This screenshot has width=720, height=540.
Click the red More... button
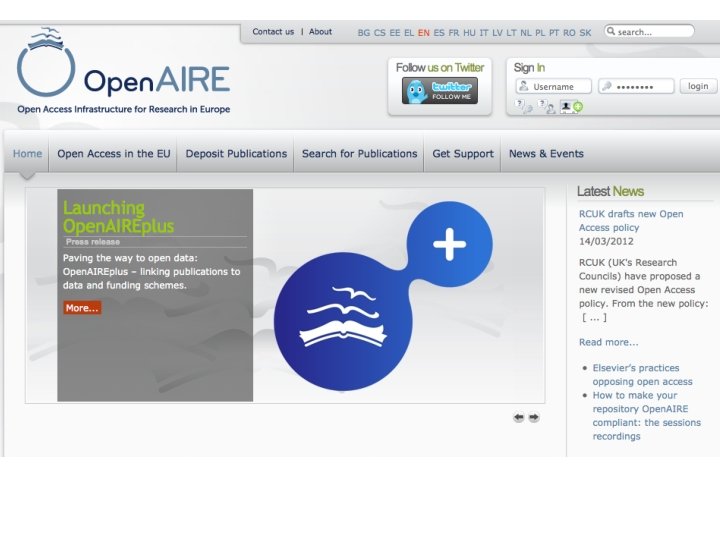pos(82,308)
